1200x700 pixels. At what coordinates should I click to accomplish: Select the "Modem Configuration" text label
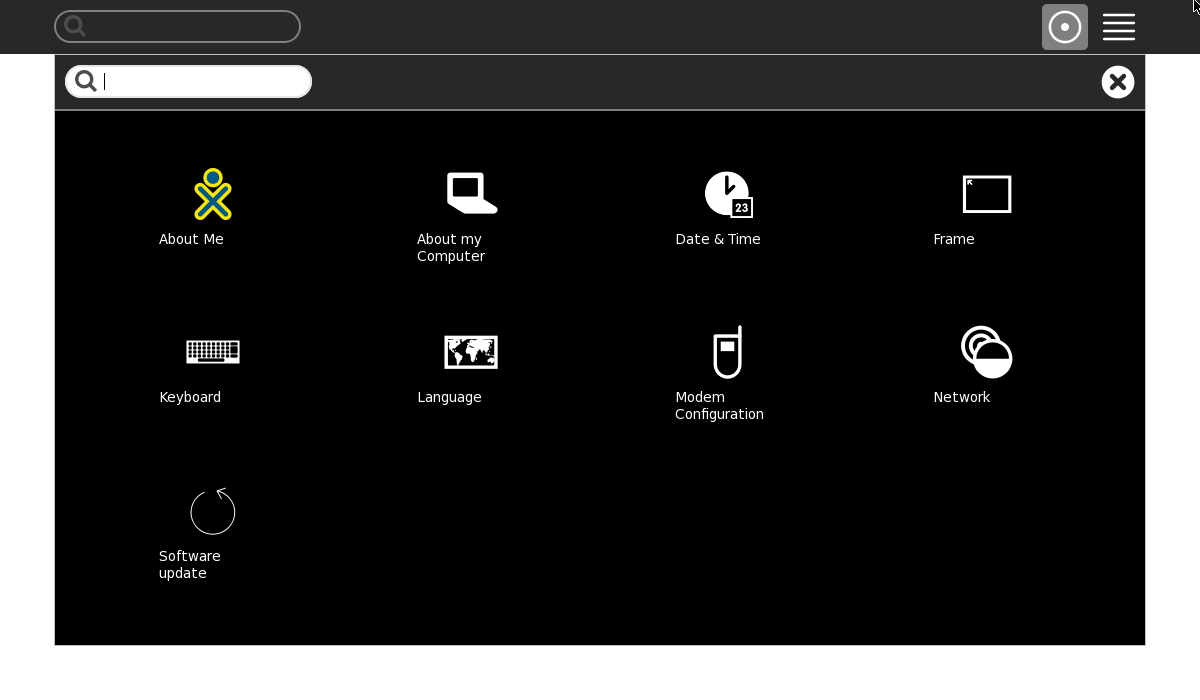pyautogui.click(x=718, y=406)
